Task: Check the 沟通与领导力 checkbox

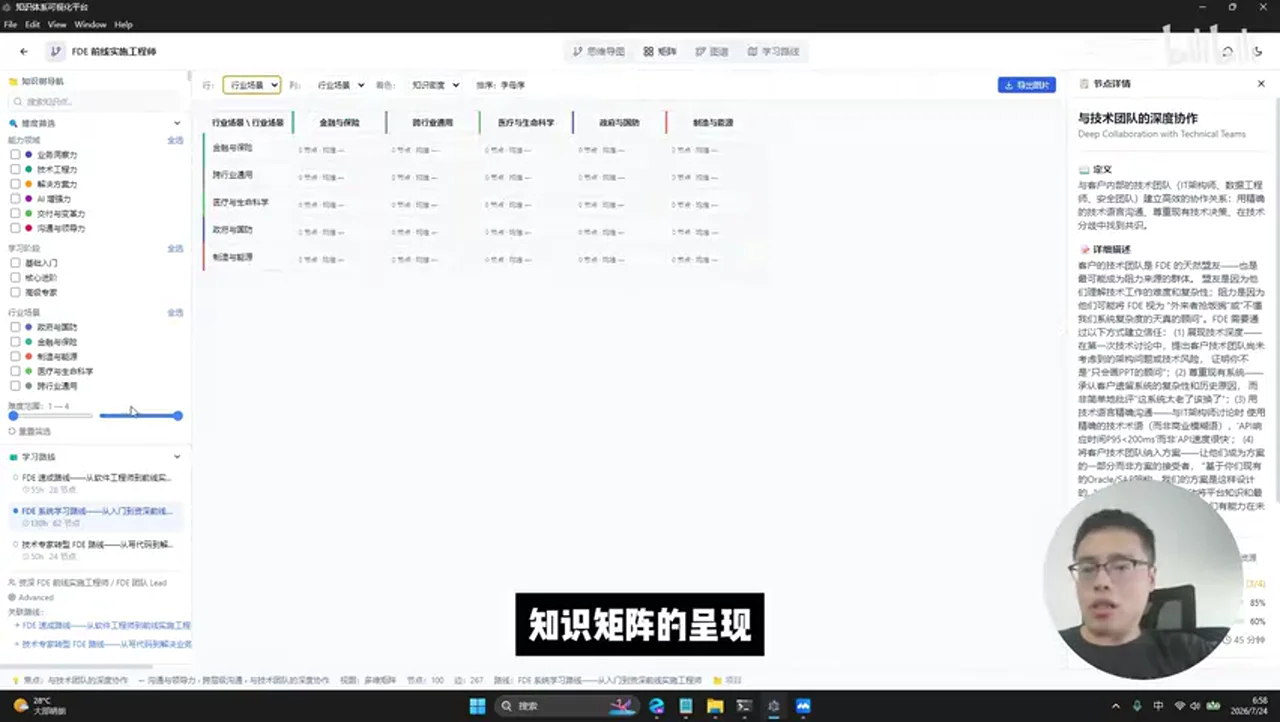Action: coord(15,228)
